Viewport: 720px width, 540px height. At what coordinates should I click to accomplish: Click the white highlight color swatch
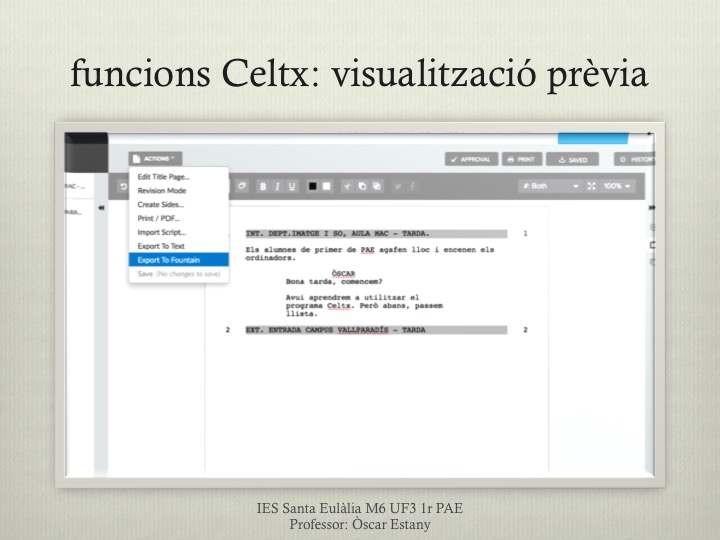click(x=326, y=186)
